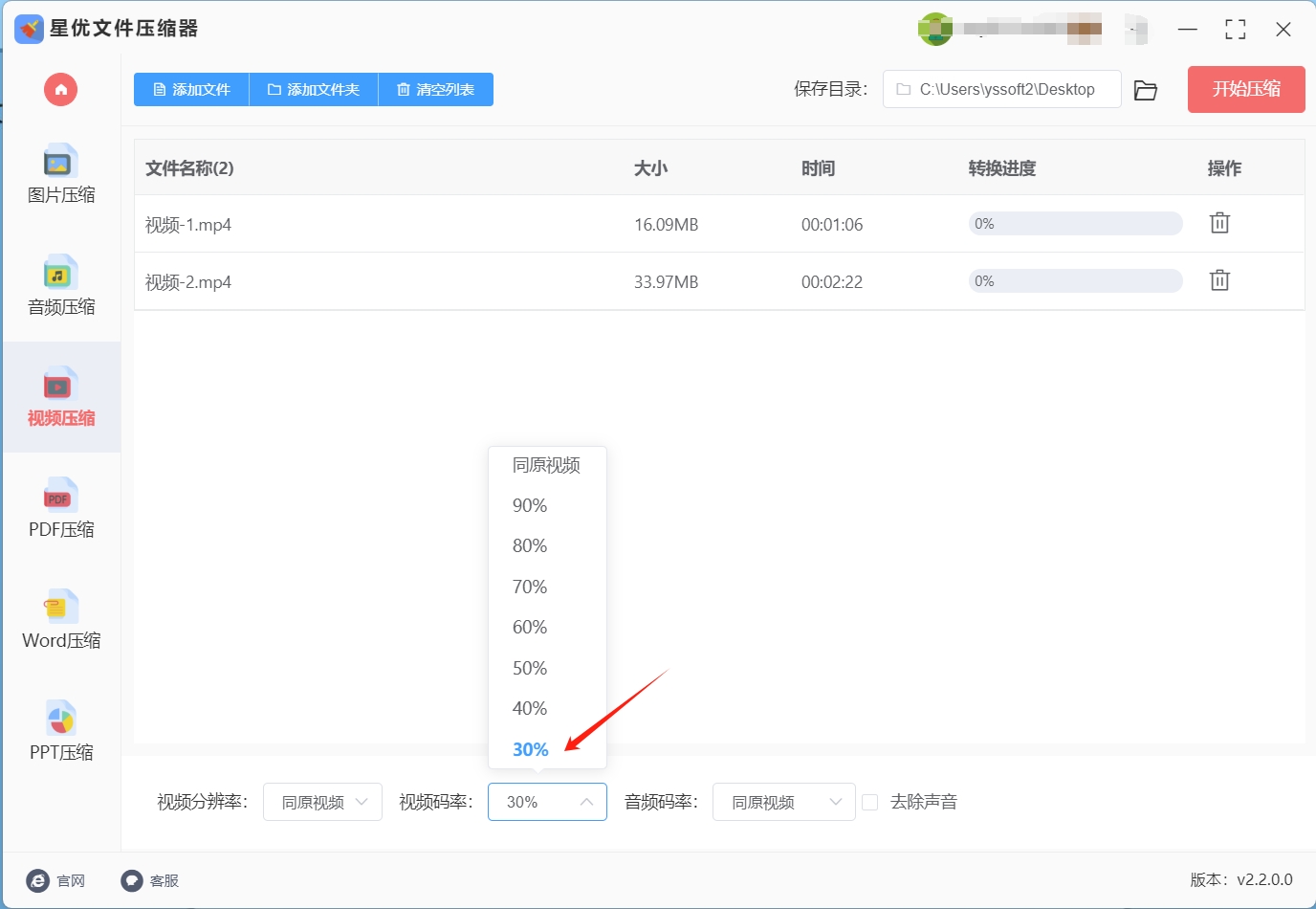Image resolution: width=1316 pixels, height=909 pixels.
Task: Click the 操作 column header
Action: (1224, 168)
